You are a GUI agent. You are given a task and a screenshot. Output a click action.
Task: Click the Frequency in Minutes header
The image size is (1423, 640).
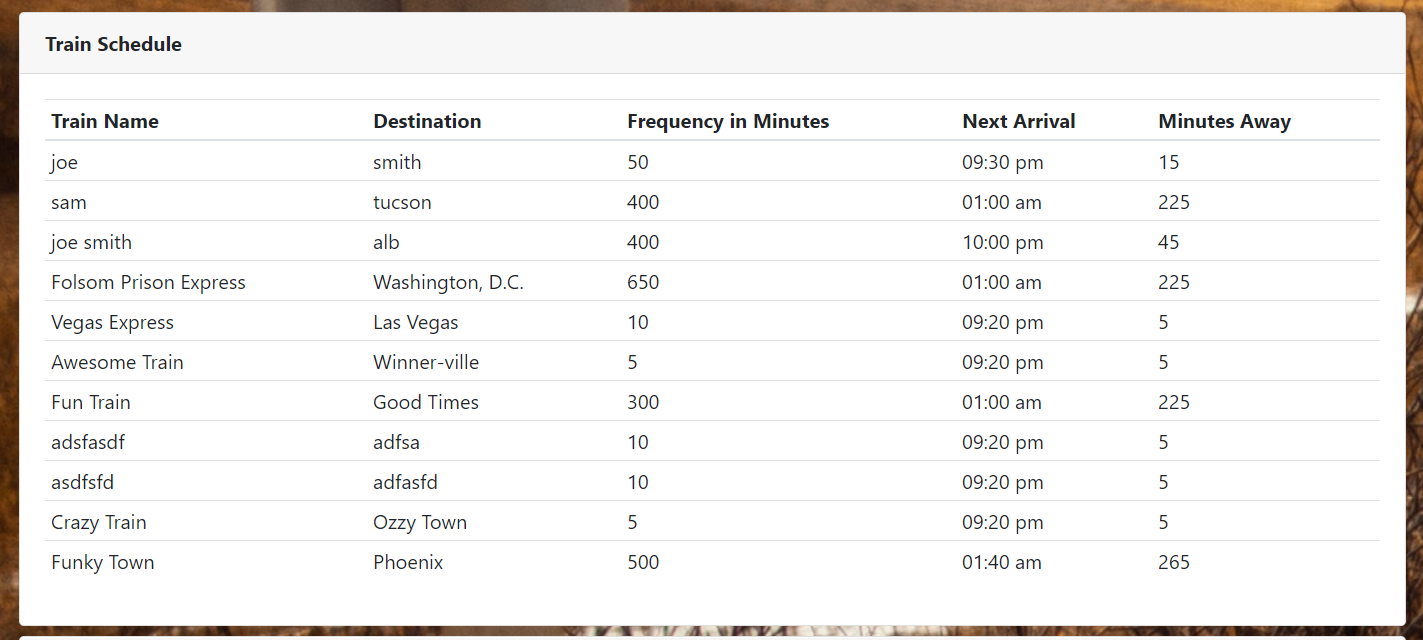coord(728,121)
